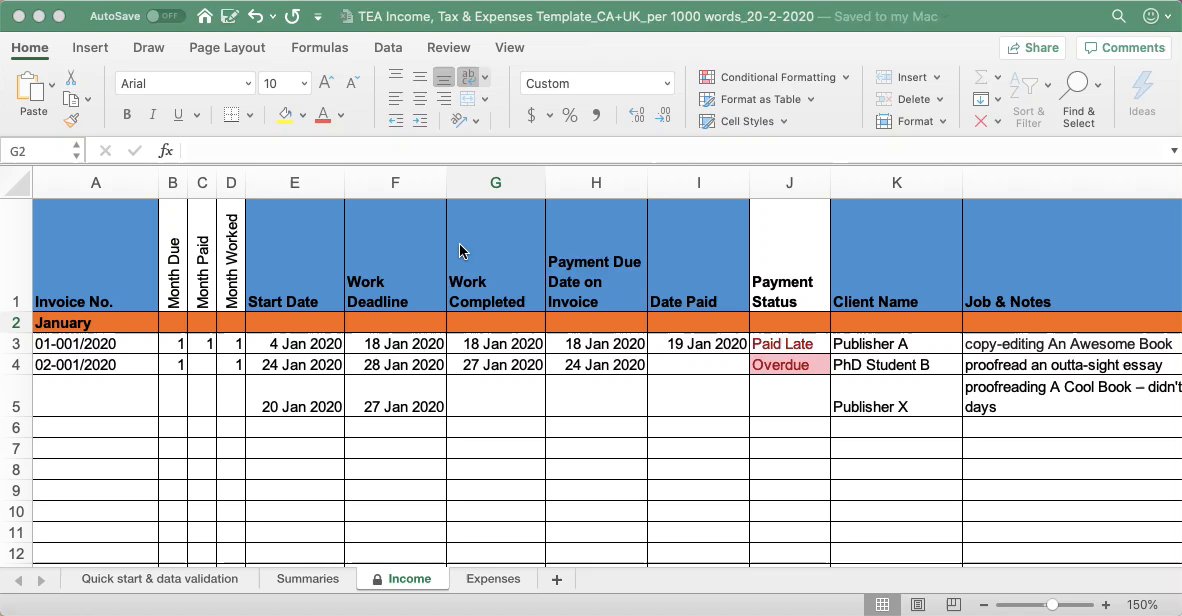The height and width of the screenshot is (616, 1182).
Task: Open Conditional Formatting menu
Action: coord(774,77)
